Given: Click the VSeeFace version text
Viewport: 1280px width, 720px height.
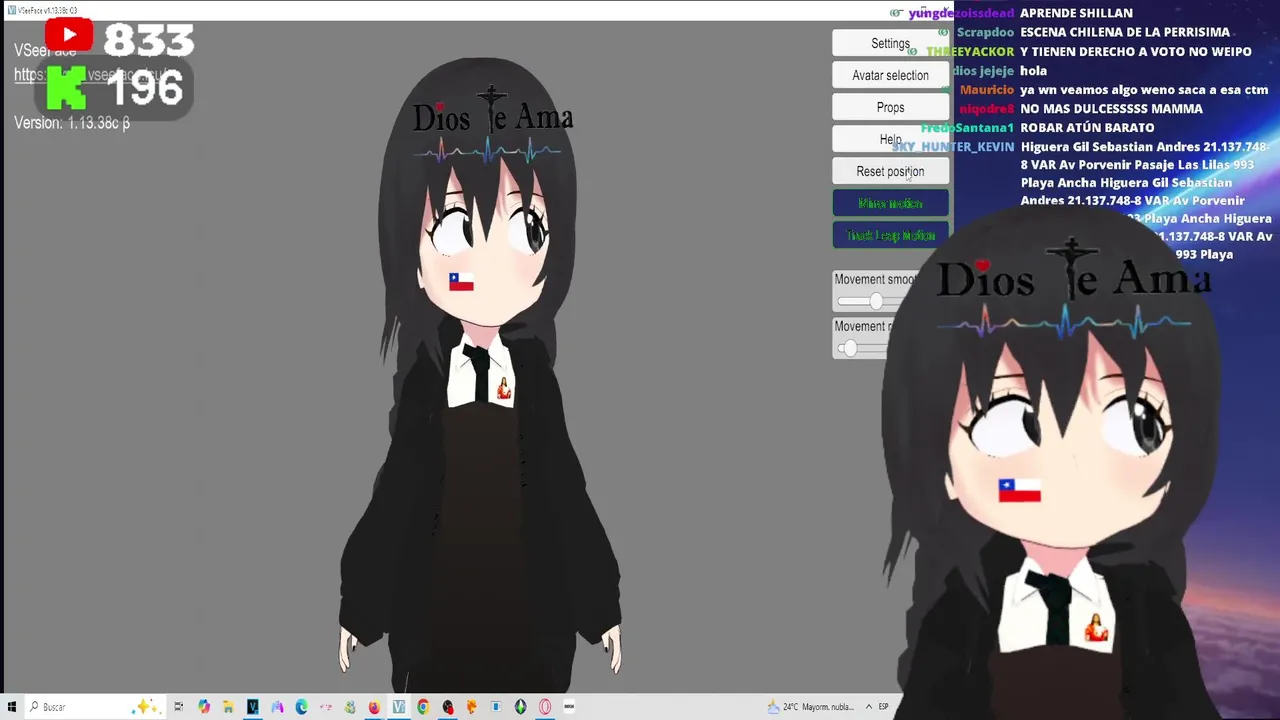Looking at the screenshot, I should [72, 123].
